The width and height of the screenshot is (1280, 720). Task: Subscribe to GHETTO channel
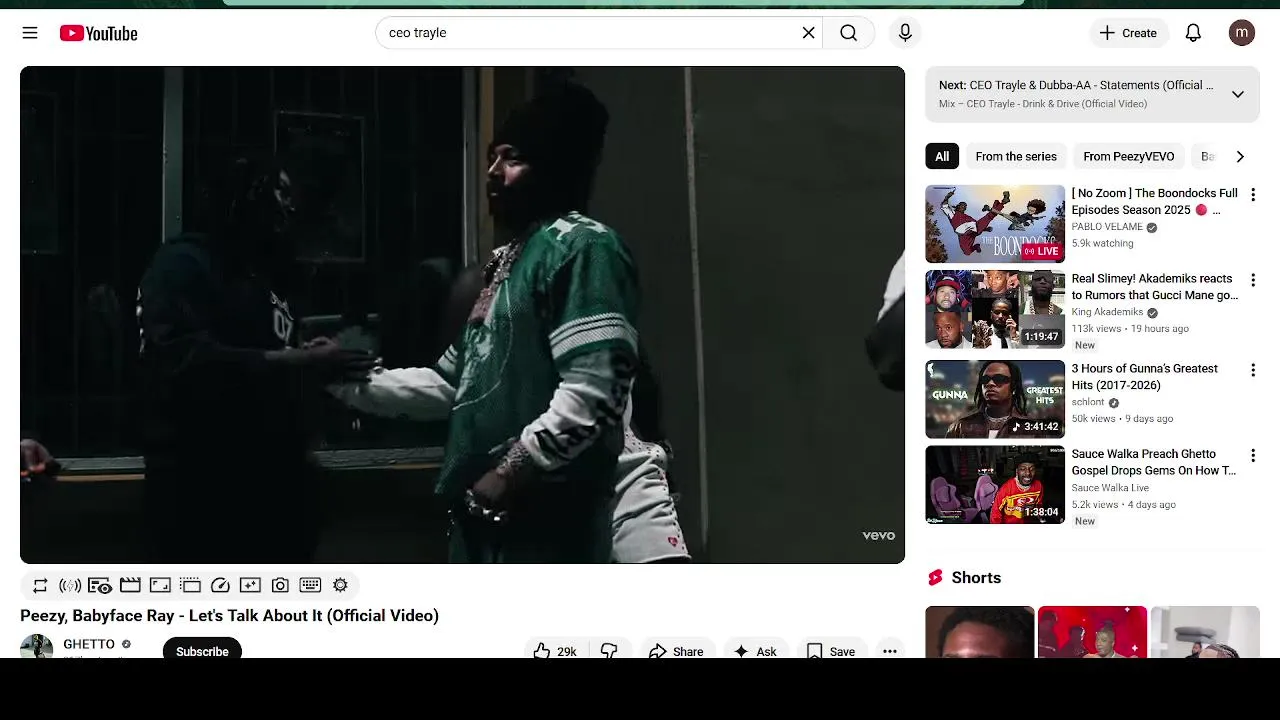tap(202, 650)
